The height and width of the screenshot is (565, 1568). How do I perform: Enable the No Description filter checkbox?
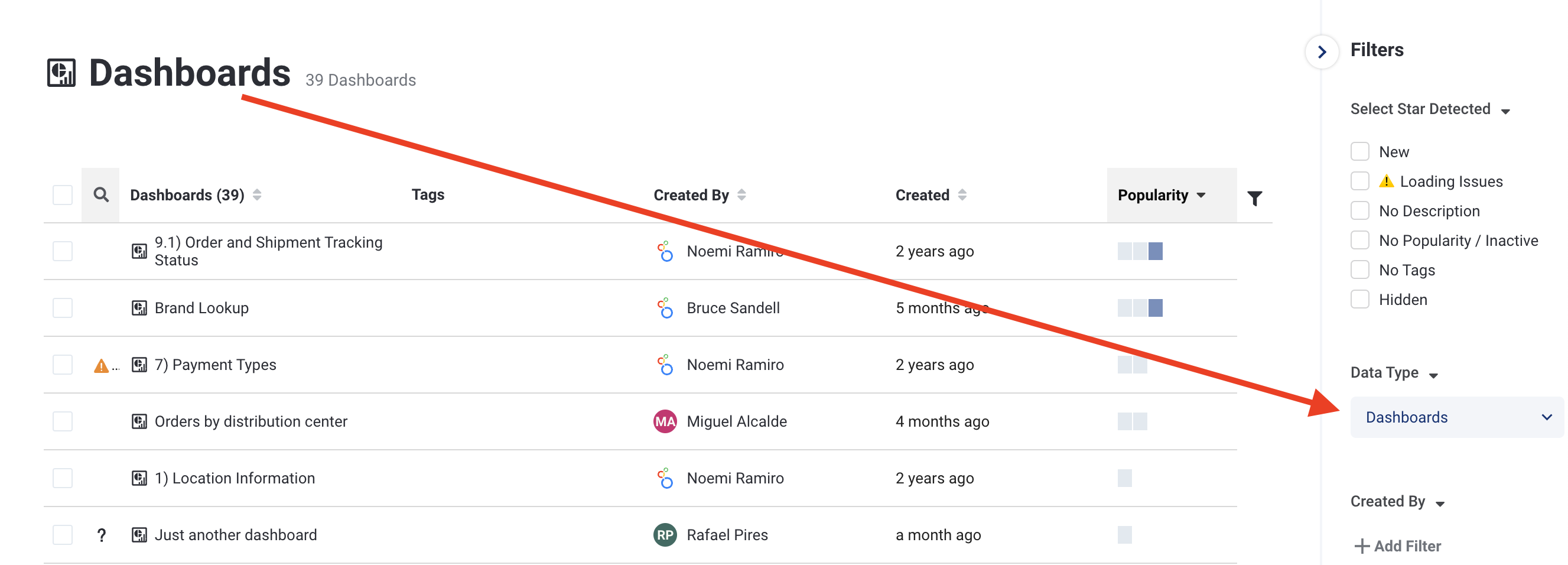(x=1360, y=210)
